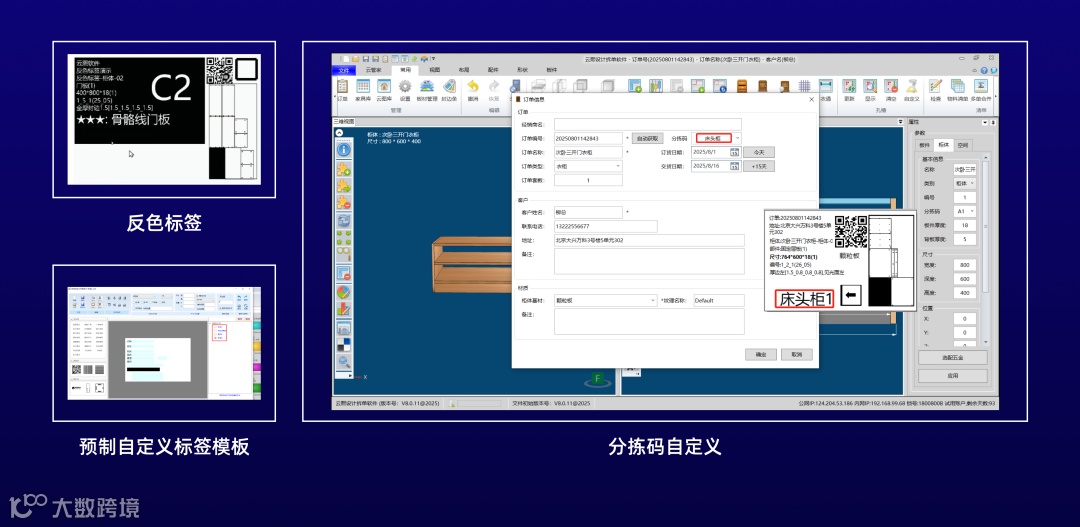1080x527 pixels.
Task: Click the 显示 show holes icon
Action: pos(870,90)
